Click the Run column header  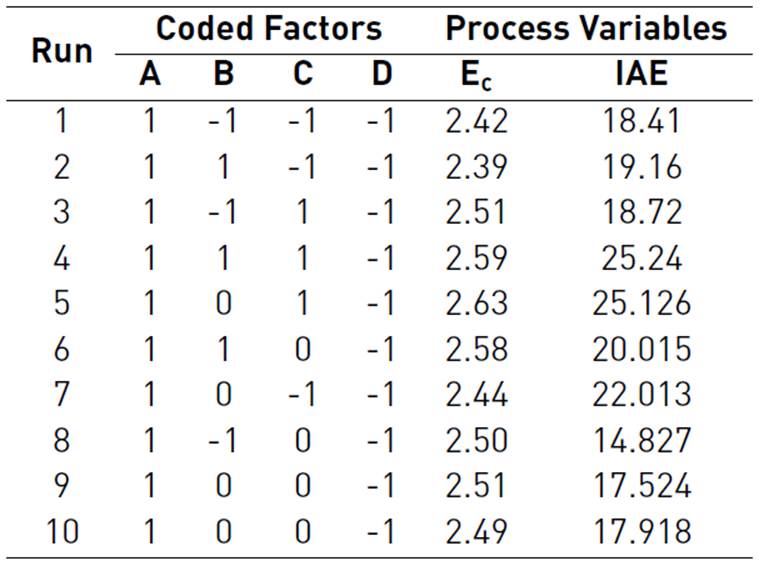[62, 51]
